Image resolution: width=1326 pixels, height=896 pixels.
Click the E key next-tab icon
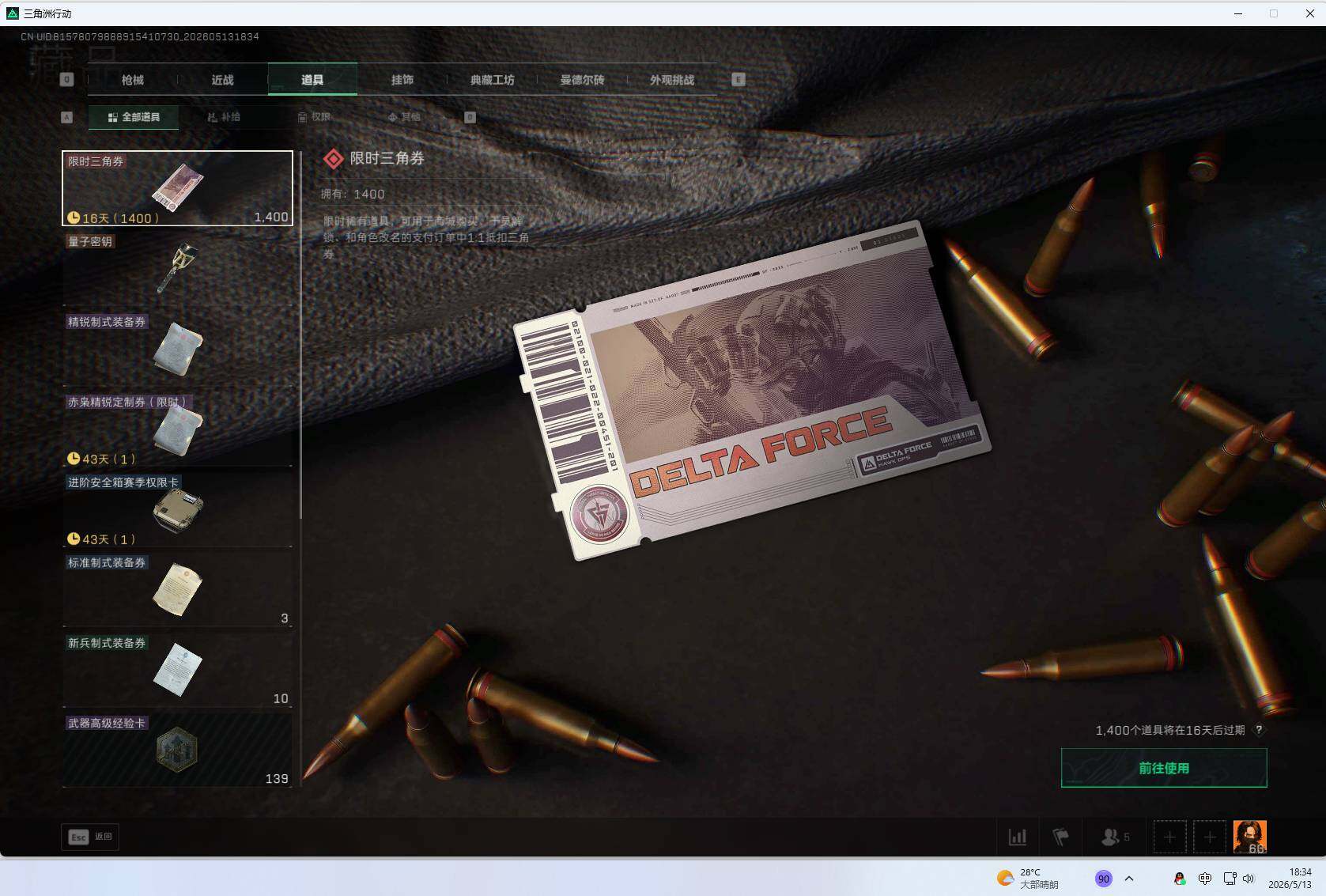(x=739, y=80)
